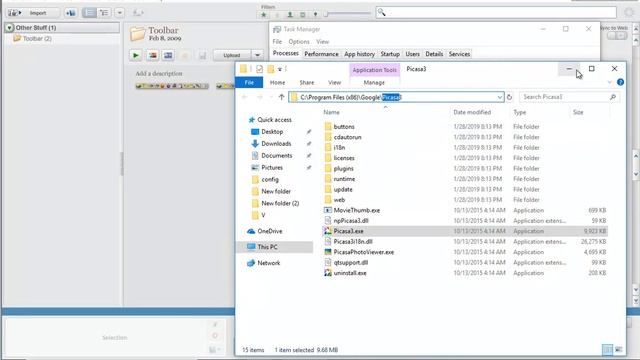This screenshot has width=640, height=360.
Task: Click the Import button in Picasa
Action: (x=33, y=13)
